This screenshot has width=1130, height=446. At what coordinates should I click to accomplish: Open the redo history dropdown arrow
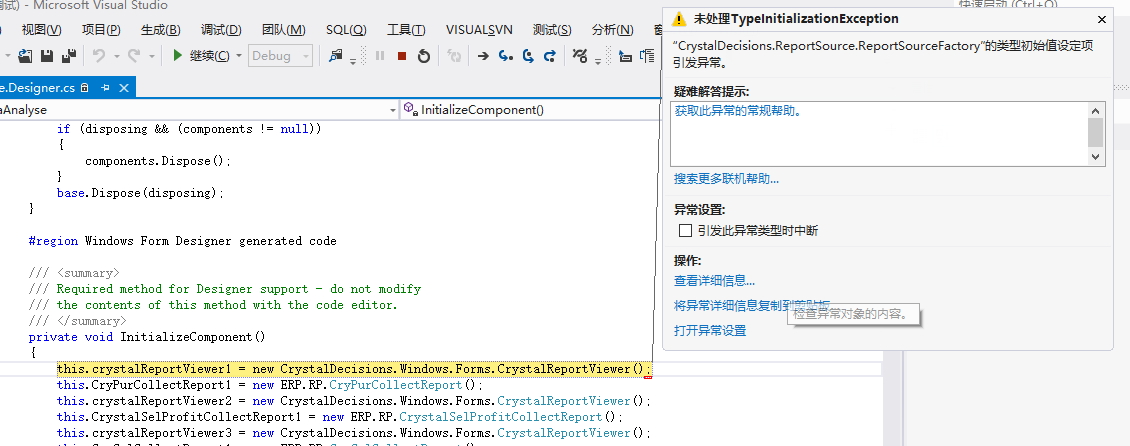[151, 55]
